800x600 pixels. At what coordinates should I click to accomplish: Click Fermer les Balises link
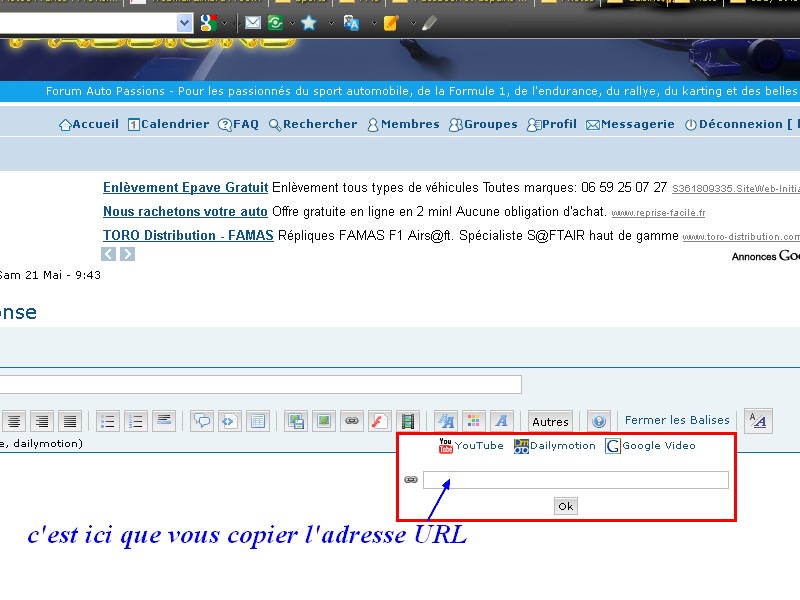point(677,420)
